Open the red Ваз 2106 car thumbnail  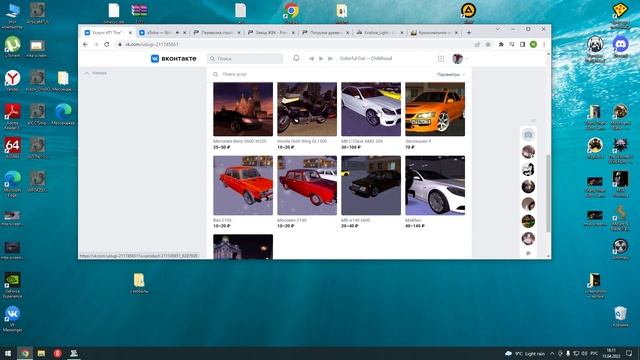coord(243,185)
